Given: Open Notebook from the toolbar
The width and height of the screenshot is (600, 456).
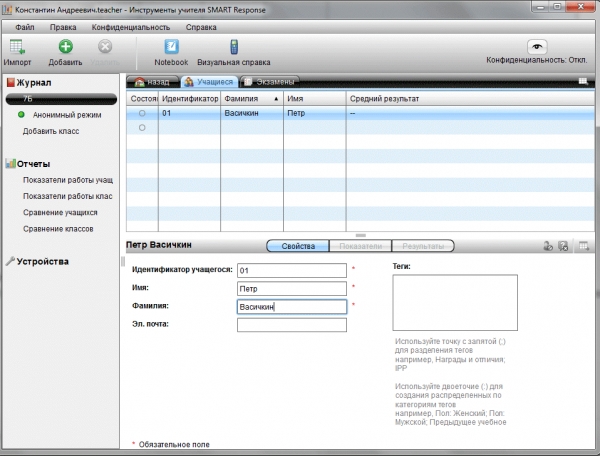Looking at the screenshot, I should tap(171, 47).
